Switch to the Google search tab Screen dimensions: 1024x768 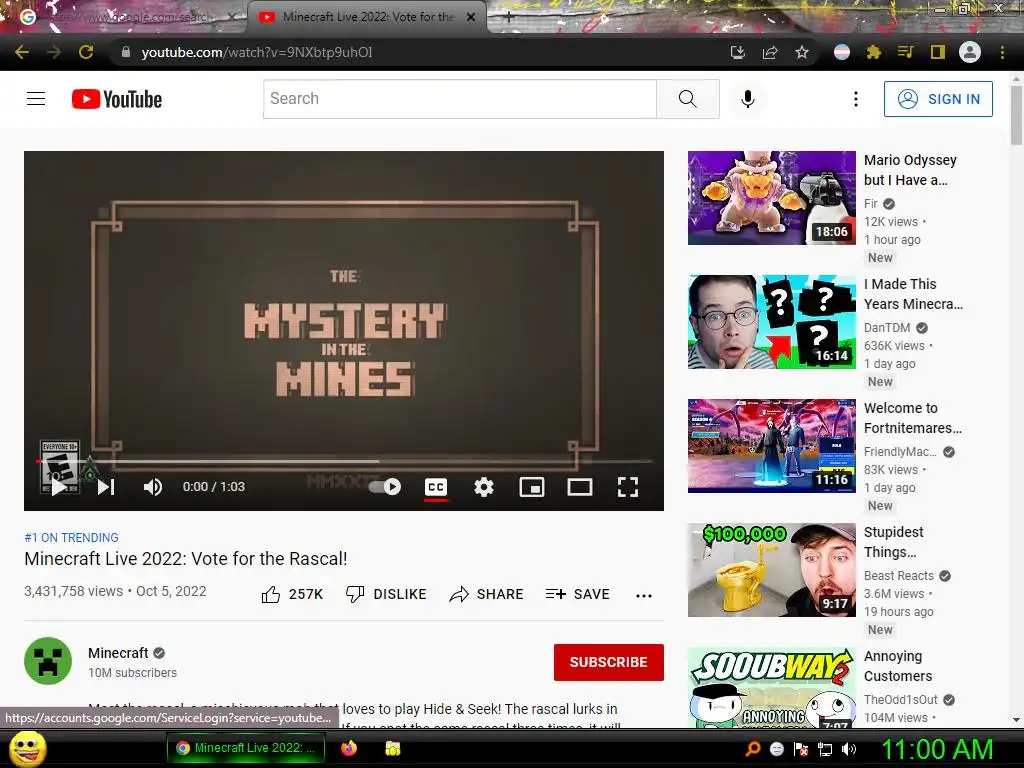pos(127,18)
